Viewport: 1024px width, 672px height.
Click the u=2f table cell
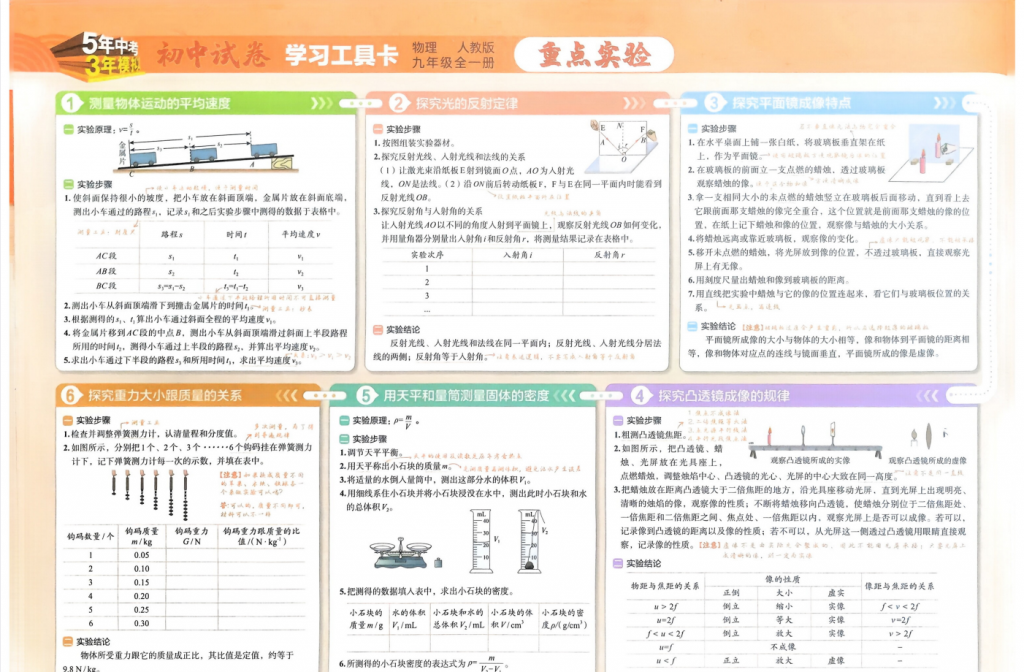665,620
